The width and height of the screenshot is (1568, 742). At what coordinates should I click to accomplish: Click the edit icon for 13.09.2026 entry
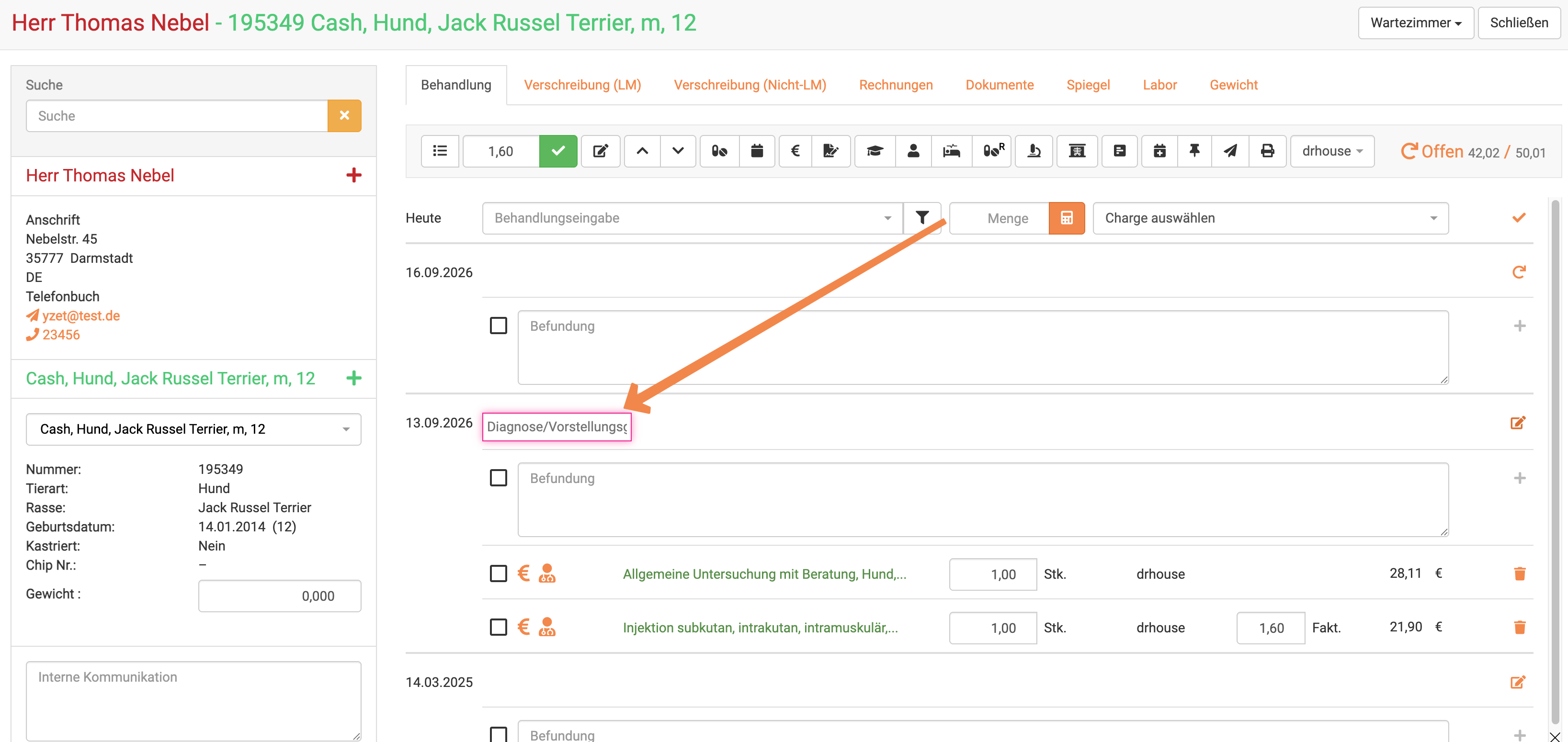click(1518, 423)
